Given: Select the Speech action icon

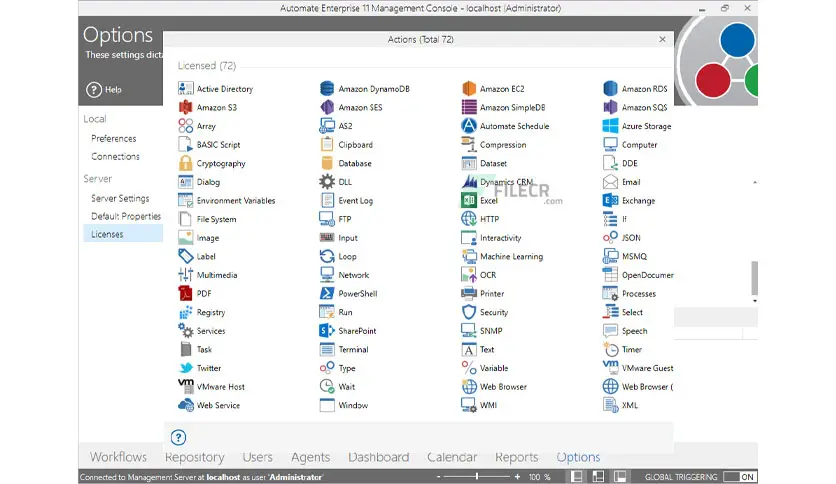Looking at the screenshot, I should pyautogui.click(x=610, y=330).
